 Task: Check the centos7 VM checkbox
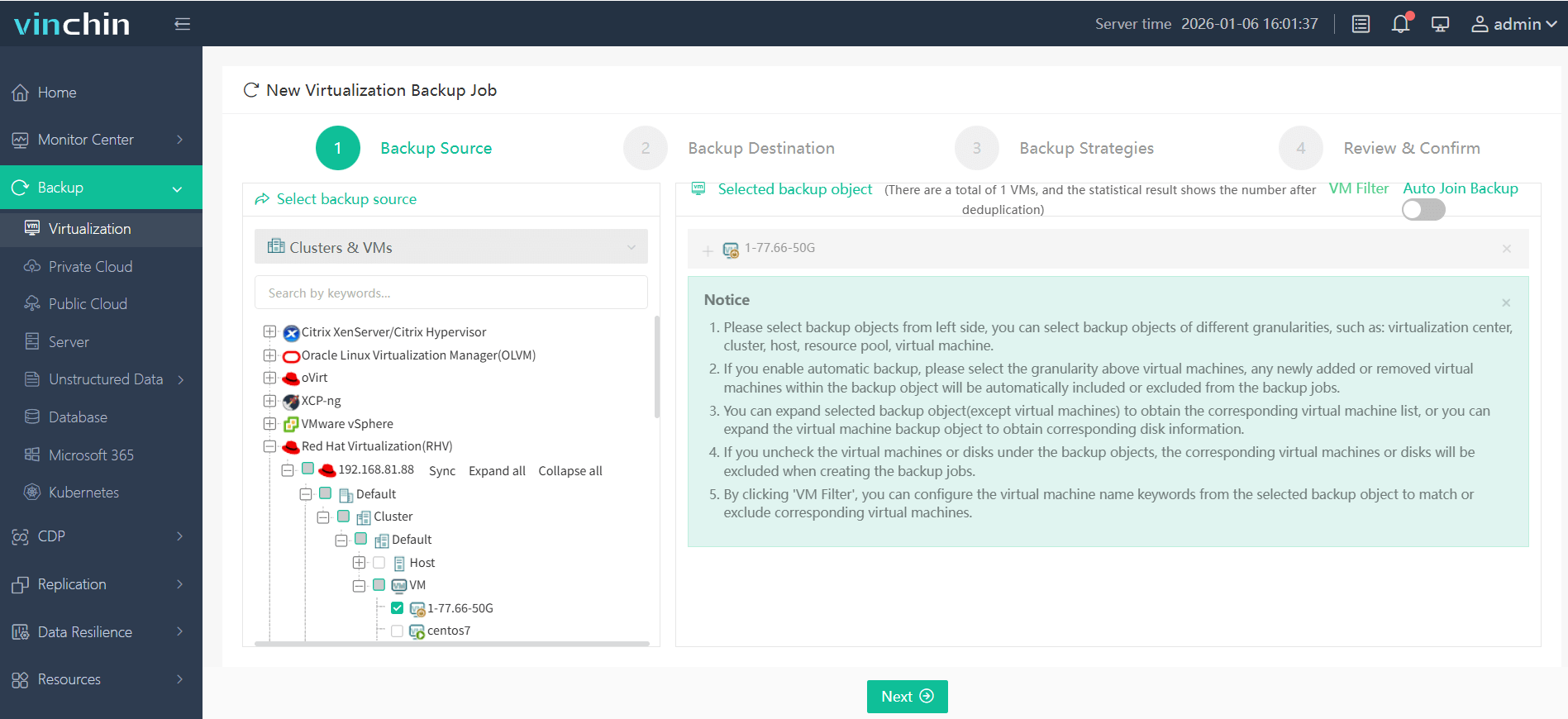tap(397, 631)
